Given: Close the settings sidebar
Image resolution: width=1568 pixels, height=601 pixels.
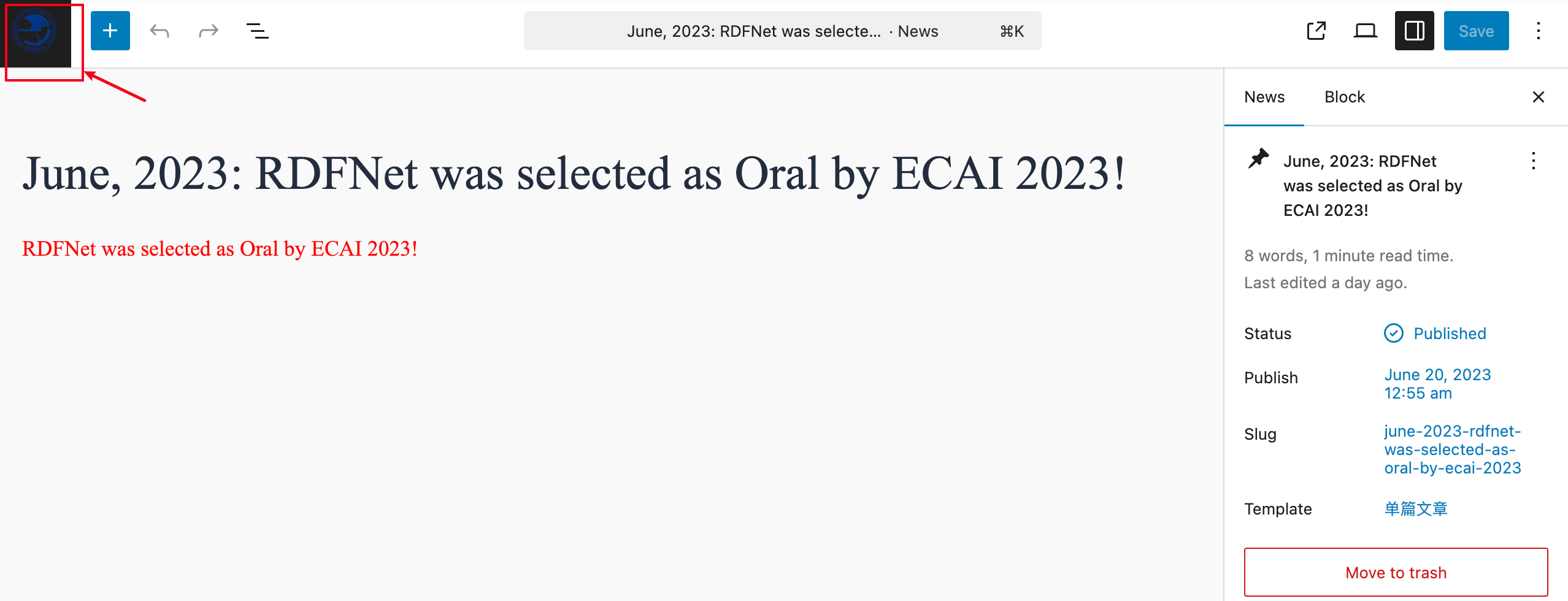Looking at the screenshot, I should (x=1539, y=97).
